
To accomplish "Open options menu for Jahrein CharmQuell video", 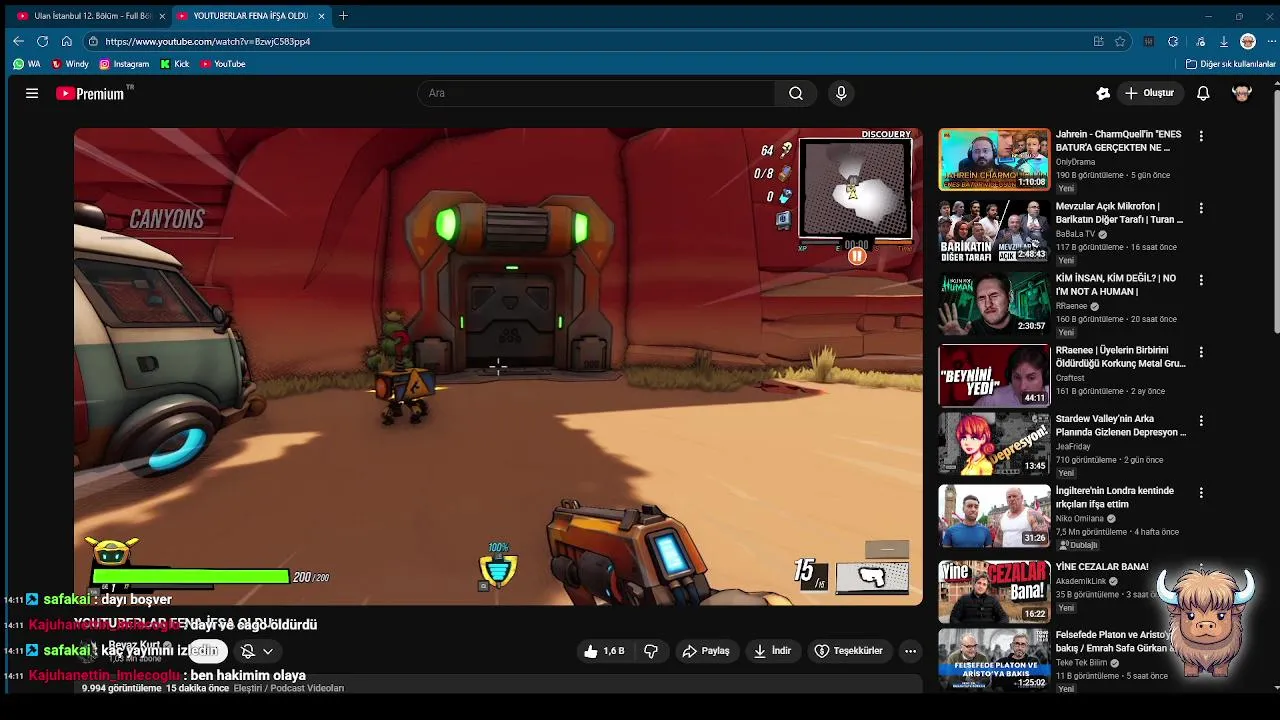I will [x=1201, y=136].
